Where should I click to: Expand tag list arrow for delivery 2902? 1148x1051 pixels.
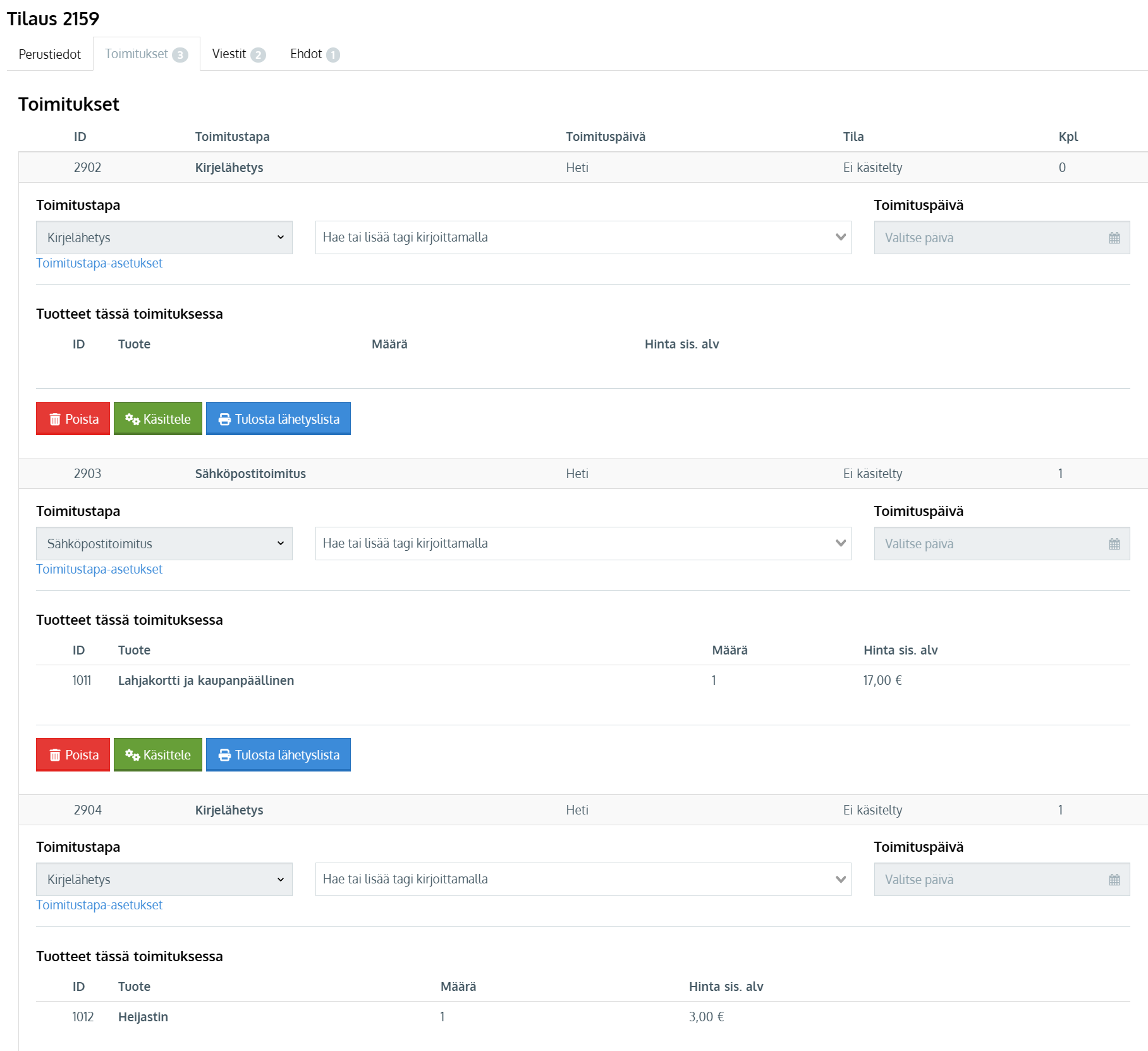coord(840,238)
